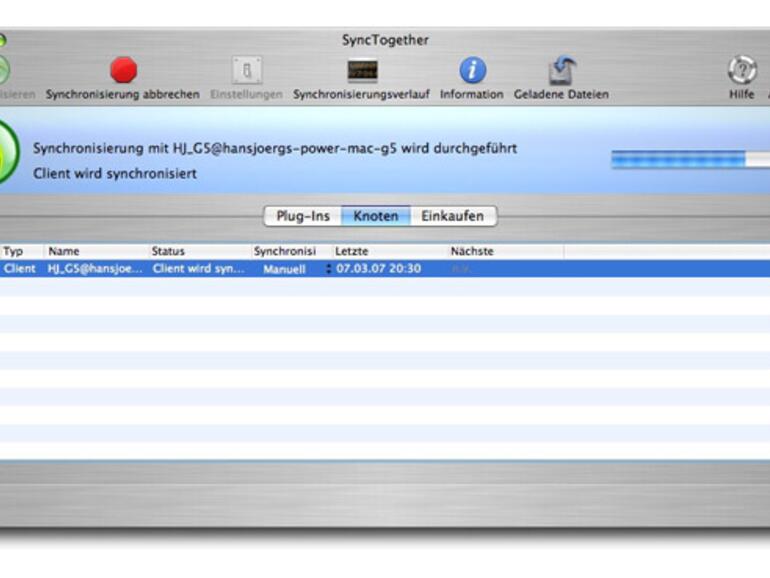770x578 pixels.
Task: Click the Nächste column header
Action: click(506, 251)
